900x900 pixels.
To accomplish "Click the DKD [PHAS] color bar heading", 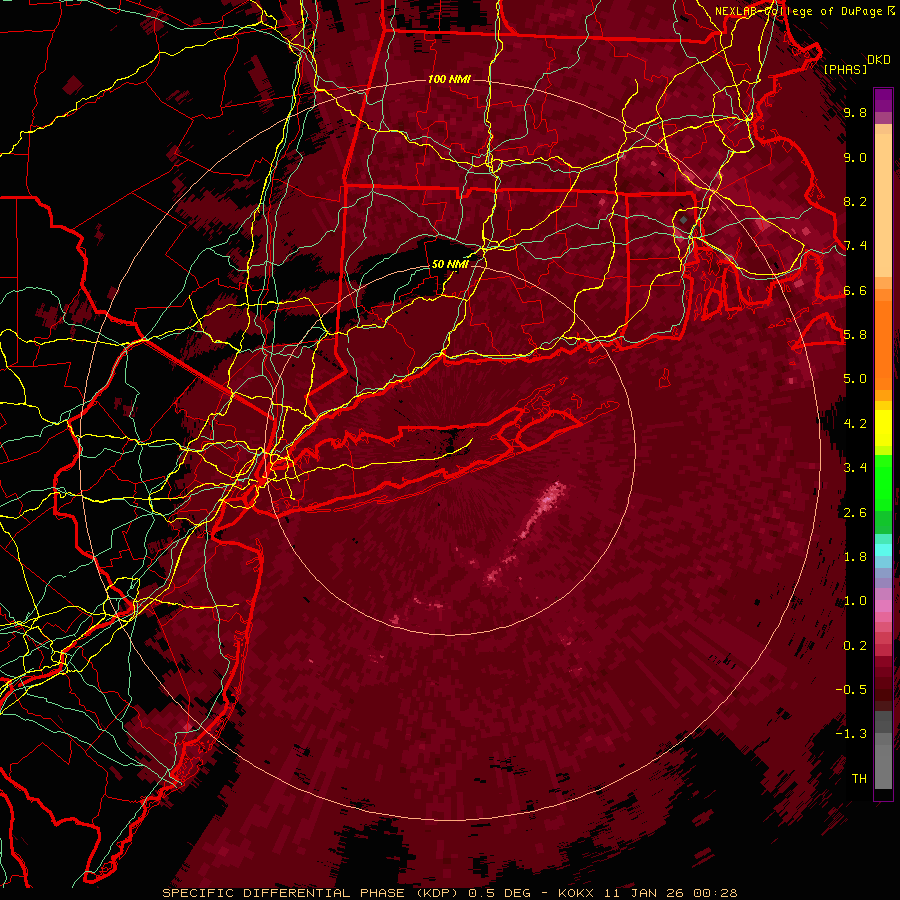I will coord(856,64).
